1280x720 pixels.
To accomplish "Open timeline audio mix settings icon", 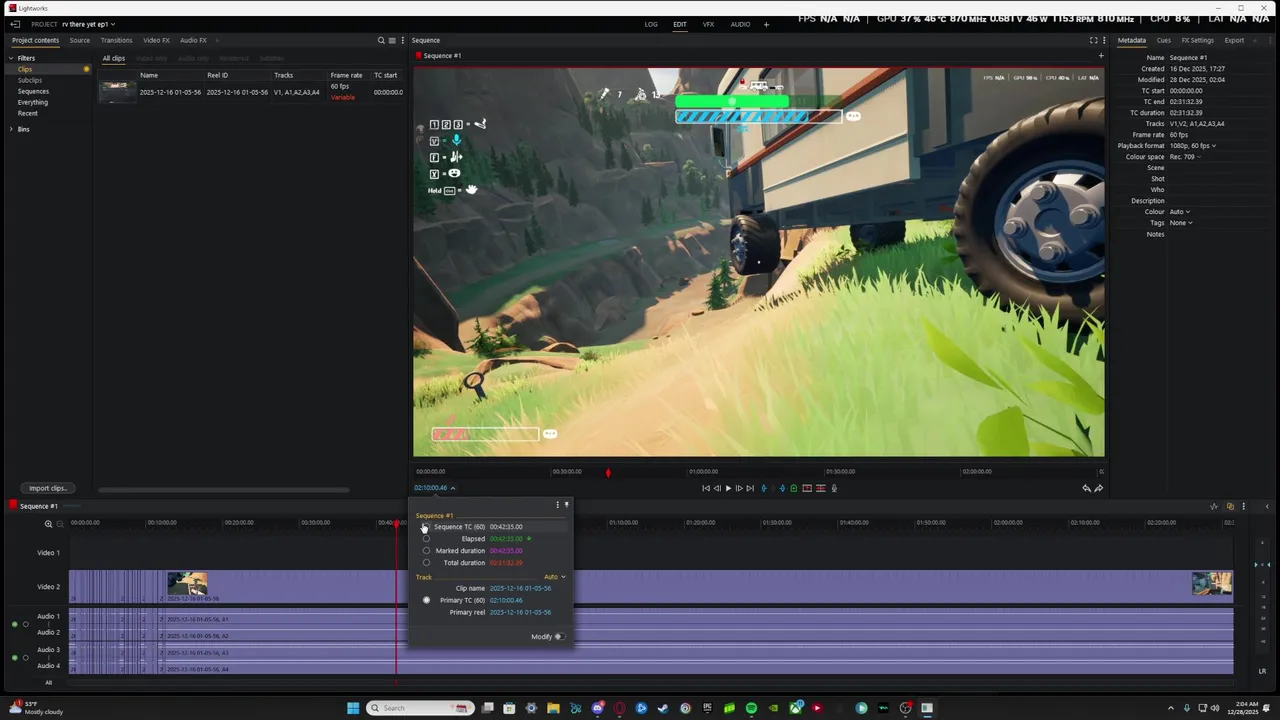I will tap(1214, 506).
